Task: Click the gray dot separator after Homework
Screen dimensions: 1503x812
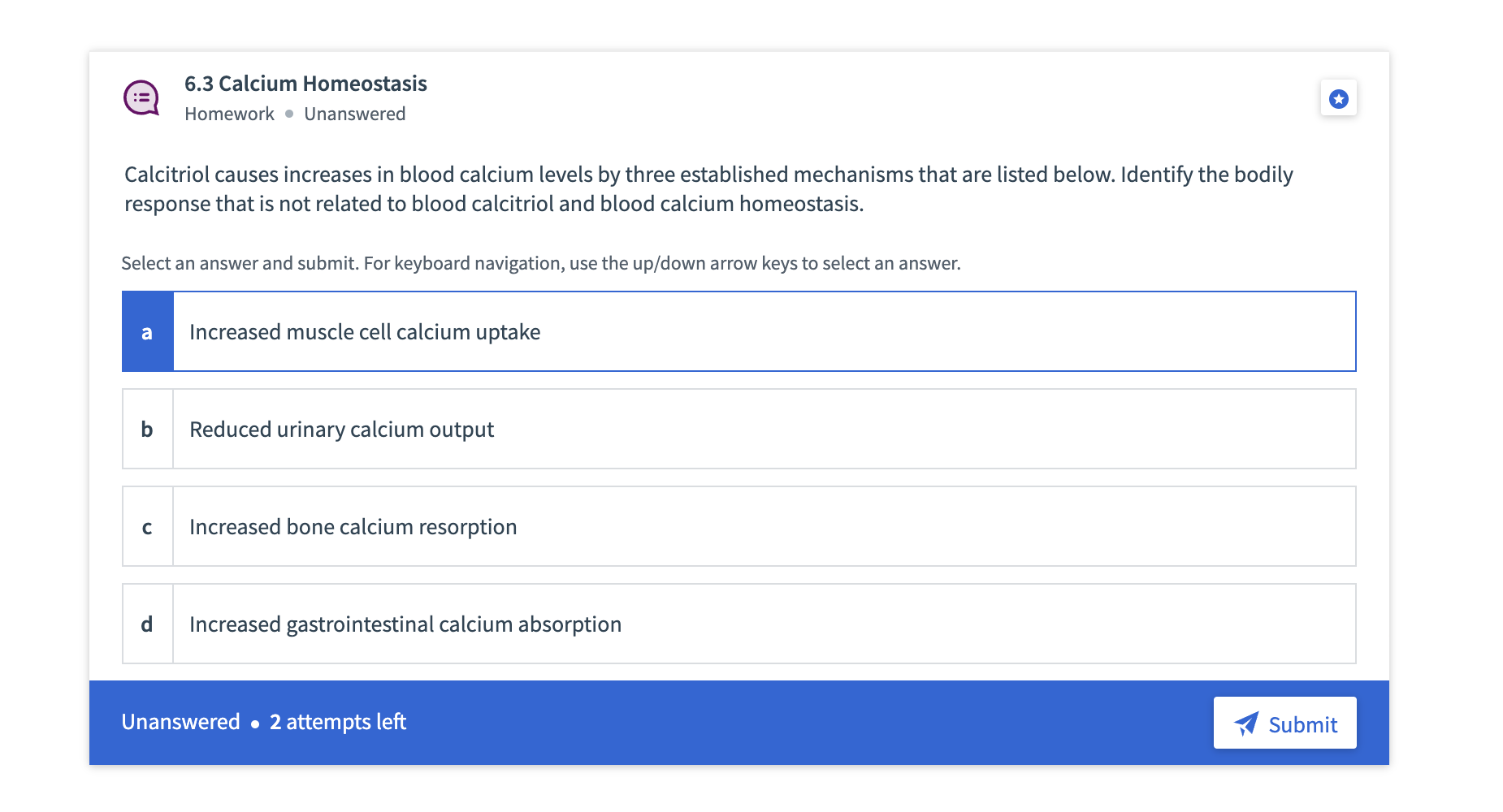Action: 290,114
